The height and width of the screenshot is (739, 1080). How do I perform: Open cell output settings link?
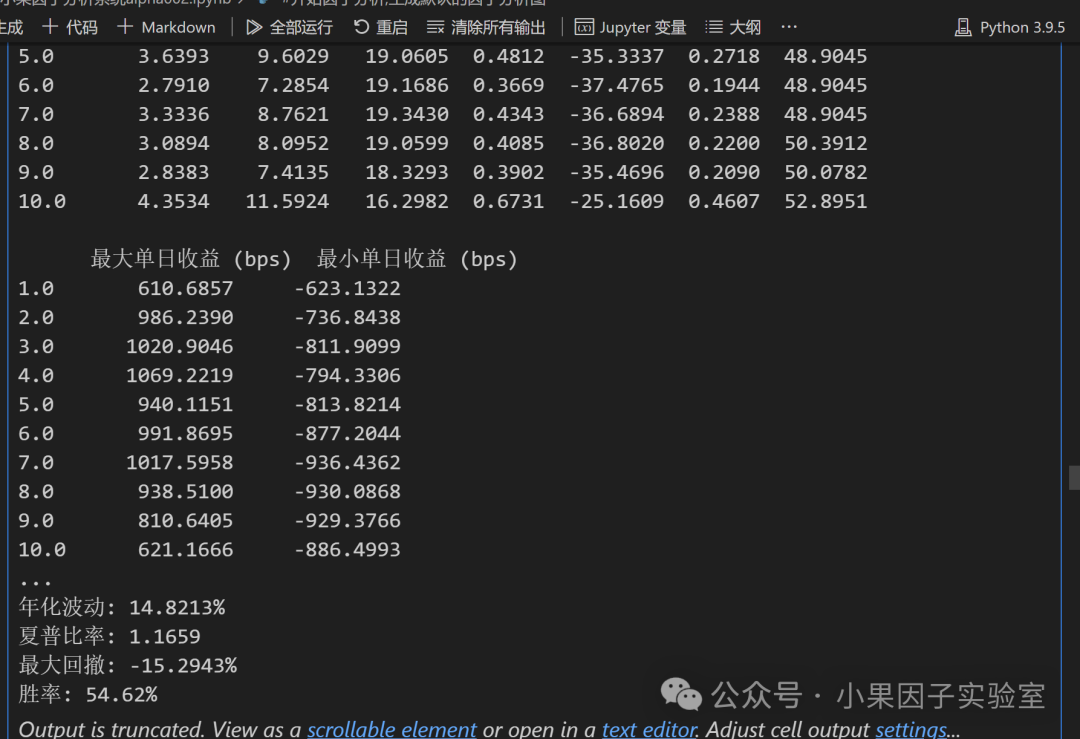coord(911,729)
